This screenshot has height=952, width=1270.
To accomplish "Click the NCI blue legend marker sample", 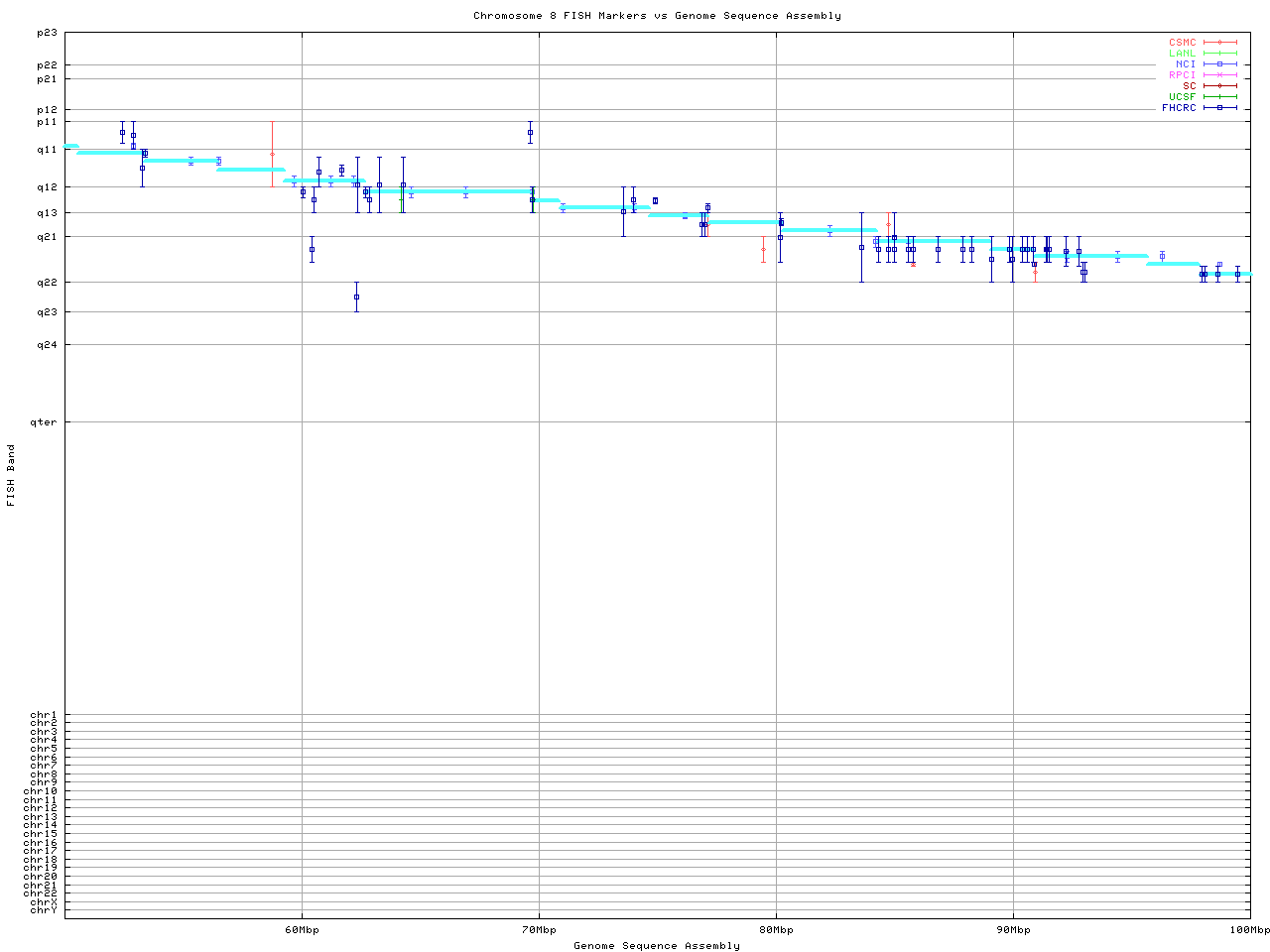I will tap(1219, 64).
